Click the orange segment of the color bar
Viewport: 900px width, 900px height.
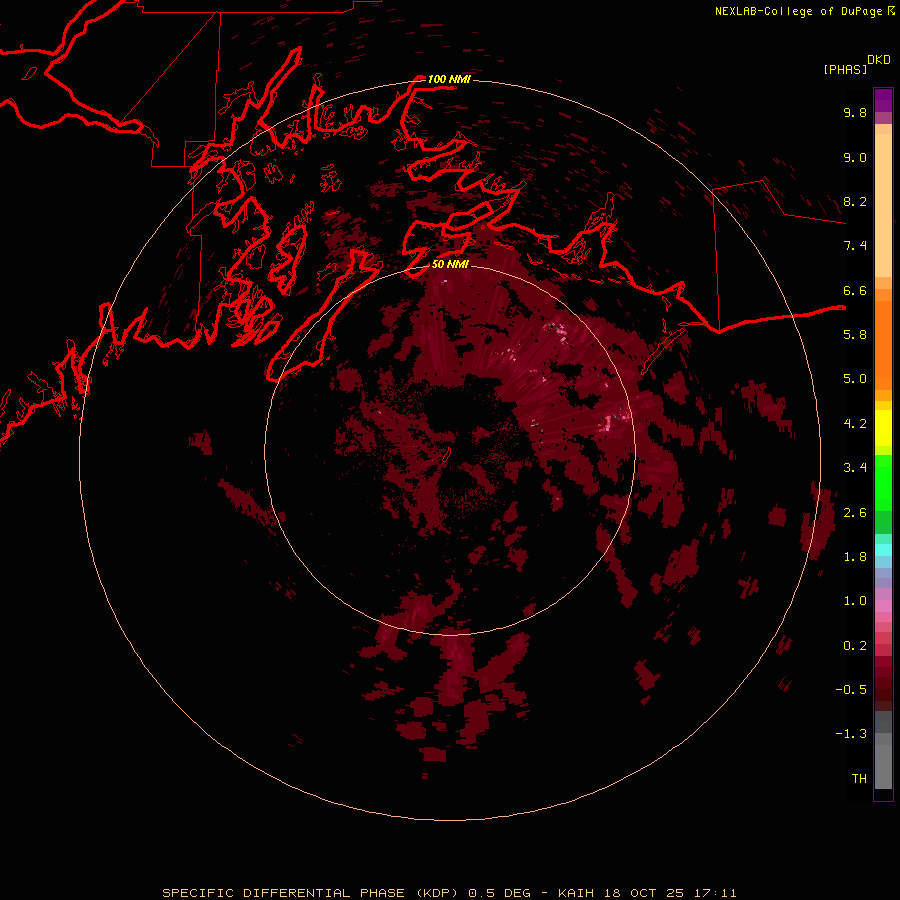[x=883, y=344]
